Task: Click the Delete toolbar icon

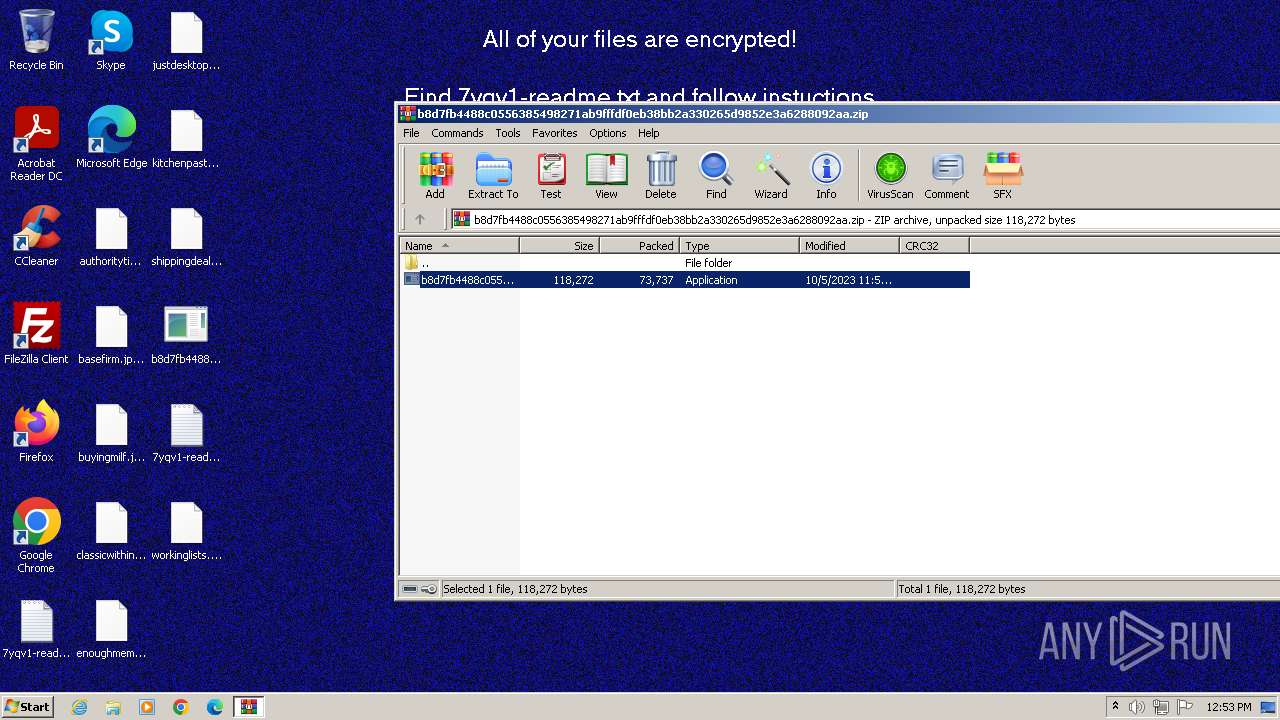Action: [x=661, y=176]
